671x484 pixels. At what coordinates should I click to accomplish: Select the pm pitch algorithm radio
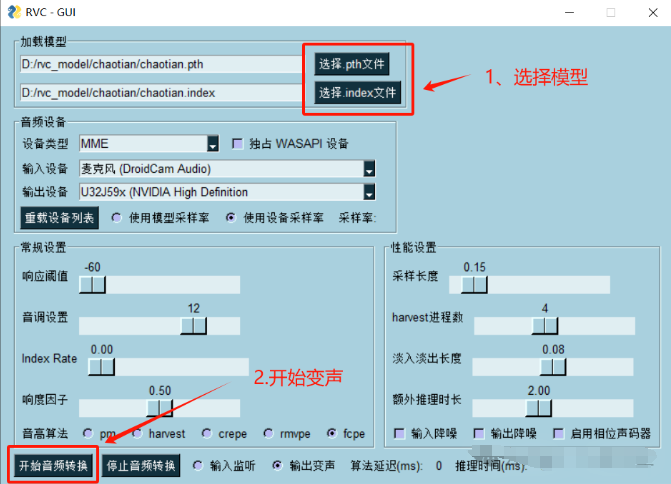pos(88,434)
